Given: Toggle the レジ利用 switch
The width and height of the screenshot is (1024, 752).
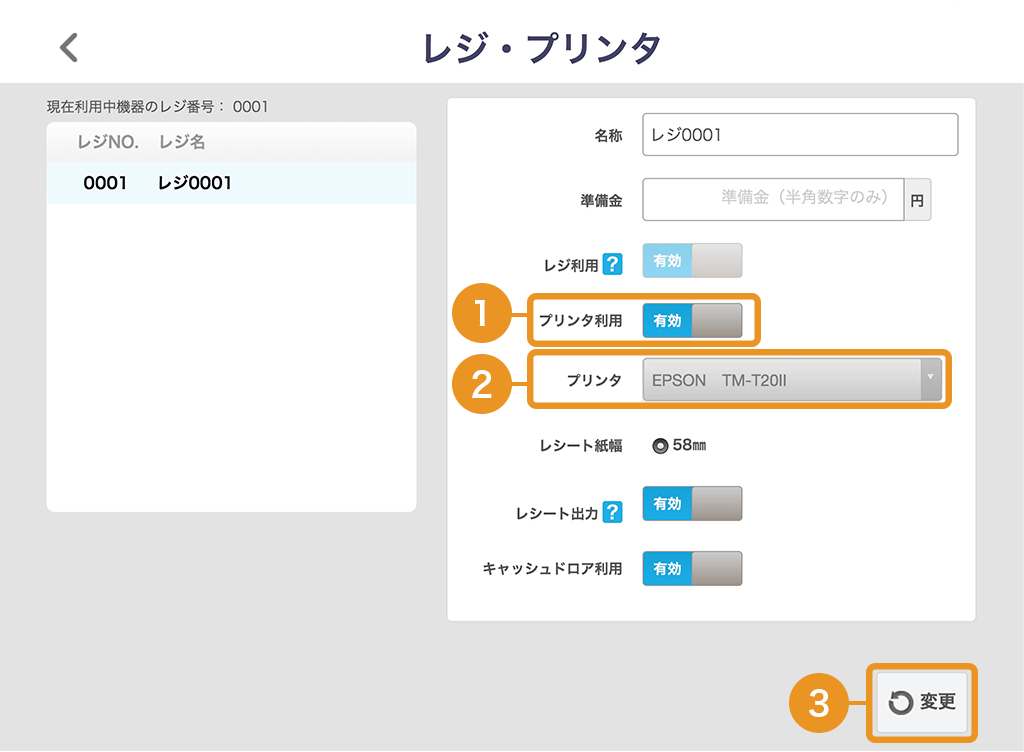Looking at the screenshot, I should (x=692, y=260).
